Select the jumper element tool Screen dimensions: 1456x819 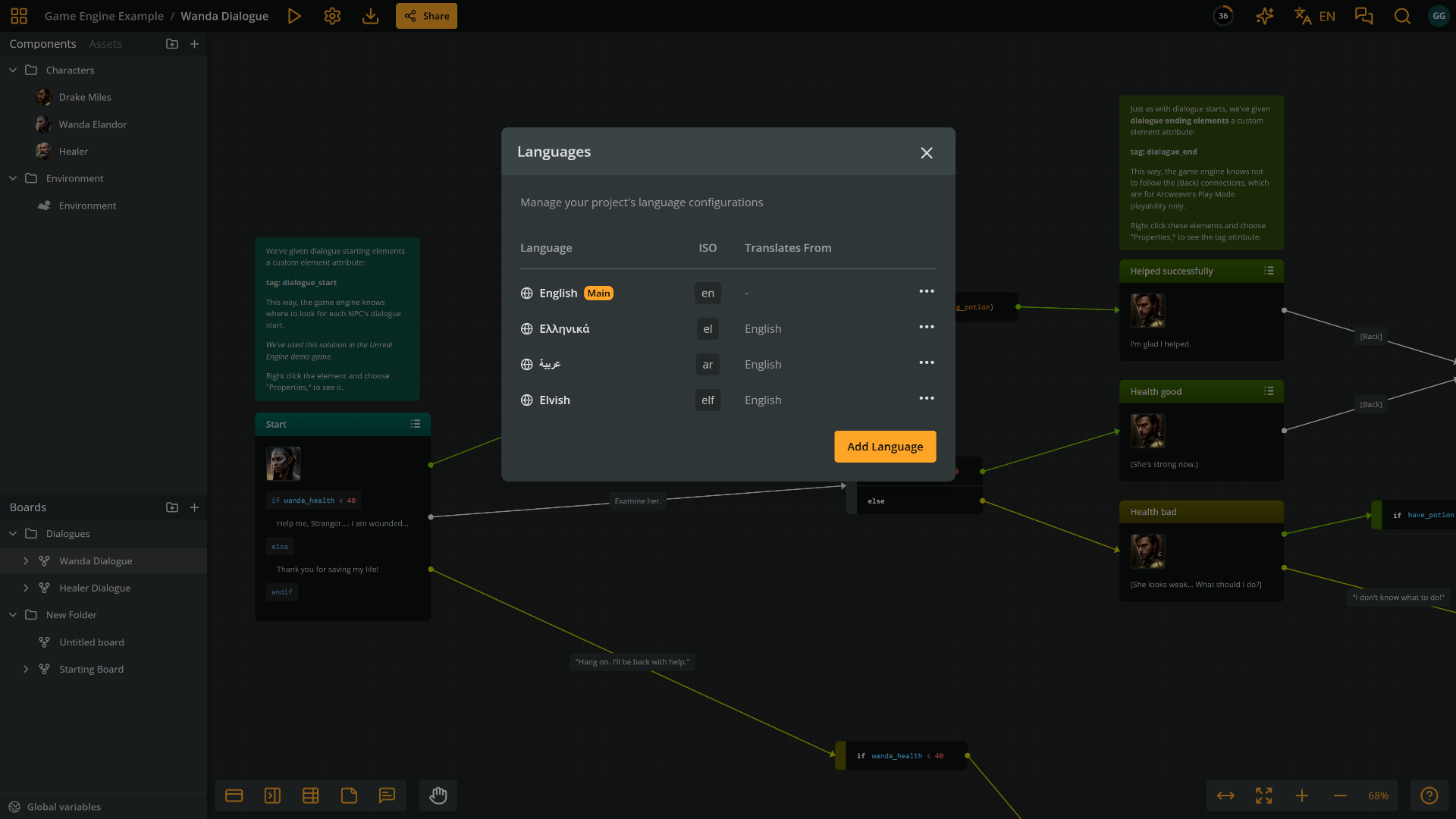click(x=272, y=795)
